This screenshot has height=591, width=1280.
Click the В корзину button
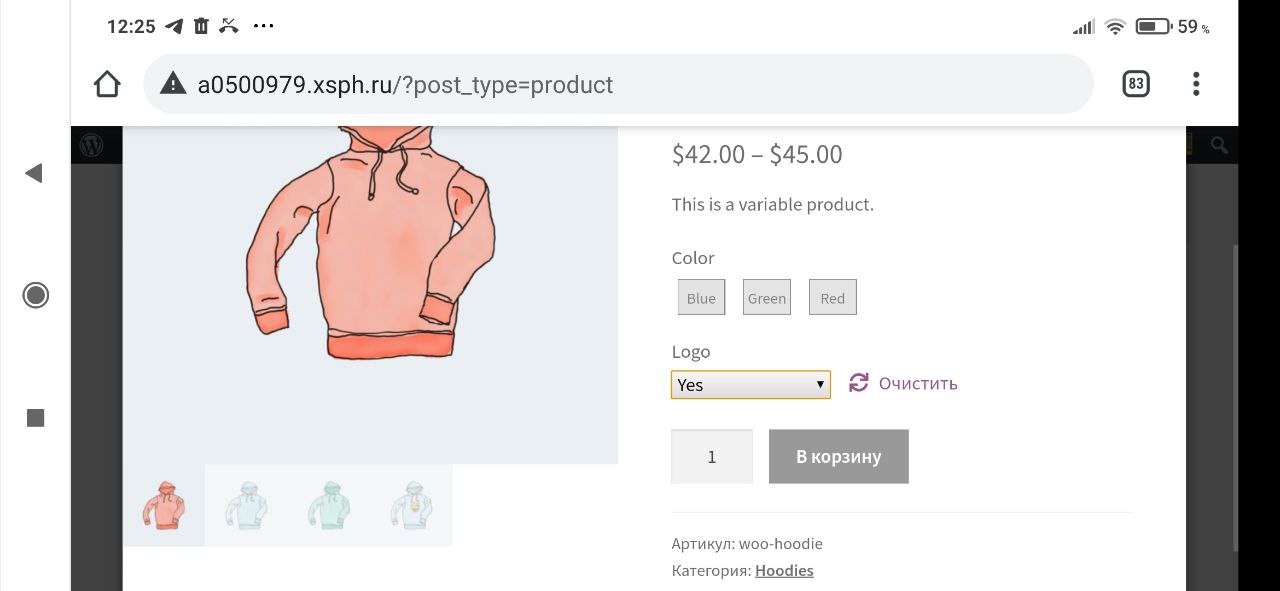tap(838, 457)
